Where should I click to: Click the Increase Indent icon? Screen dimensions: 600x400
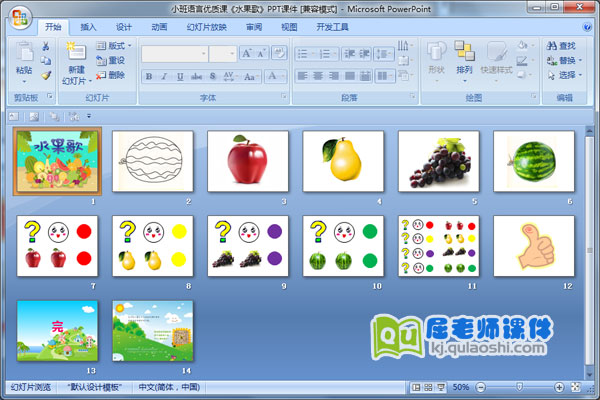364,54
